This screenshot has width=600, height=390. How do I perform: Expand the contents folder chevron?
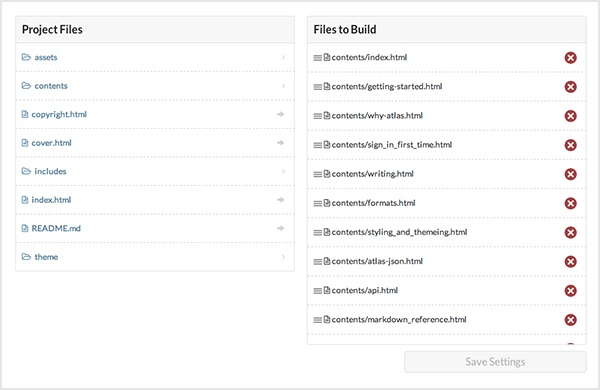point(283,86)
